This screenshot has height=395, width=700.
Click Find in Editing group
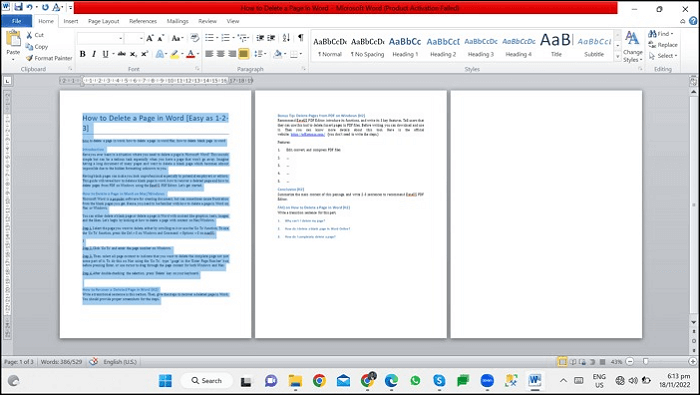[x=661, y=34]
